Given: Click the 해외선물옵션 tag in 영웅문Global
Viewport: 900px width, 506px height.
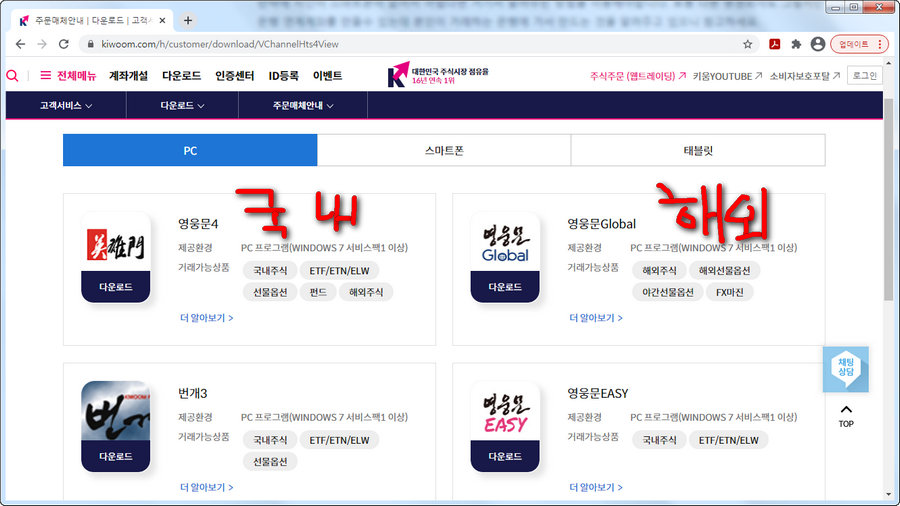Looking at the screenshot, I should 724,270.
